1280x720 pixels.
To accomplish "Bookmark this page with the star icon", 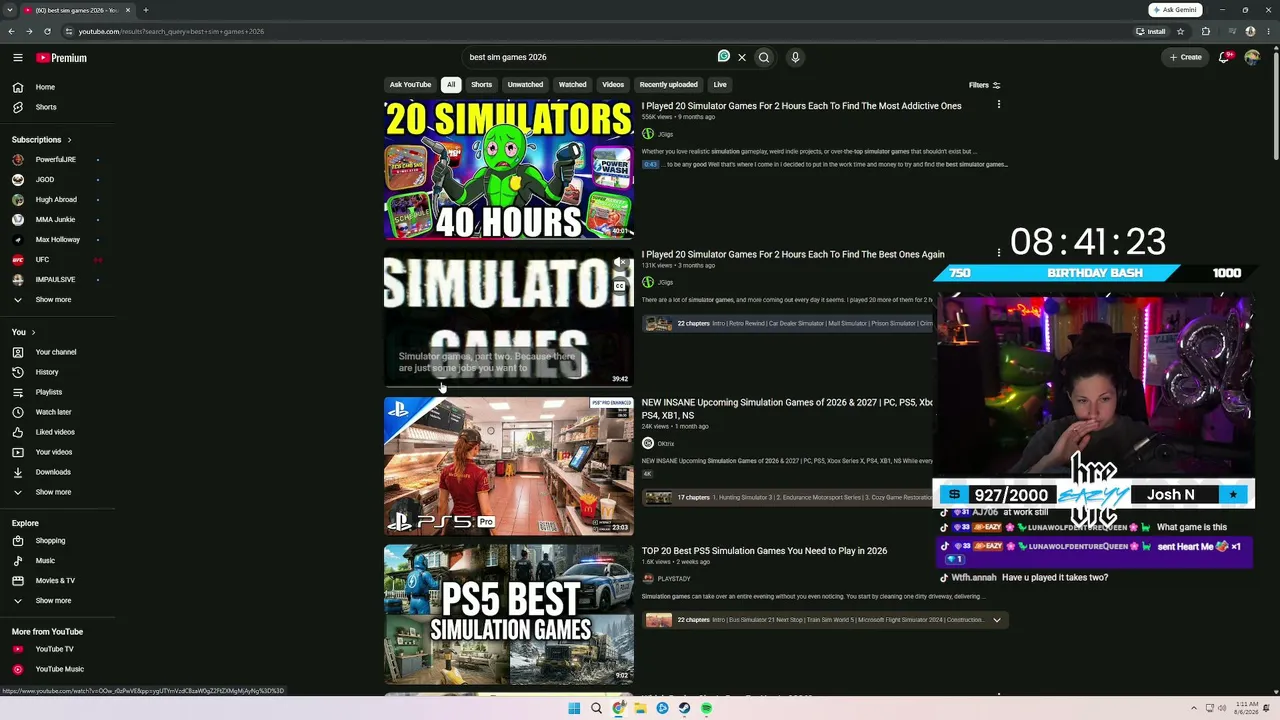I will click(x=1181, y=31).
